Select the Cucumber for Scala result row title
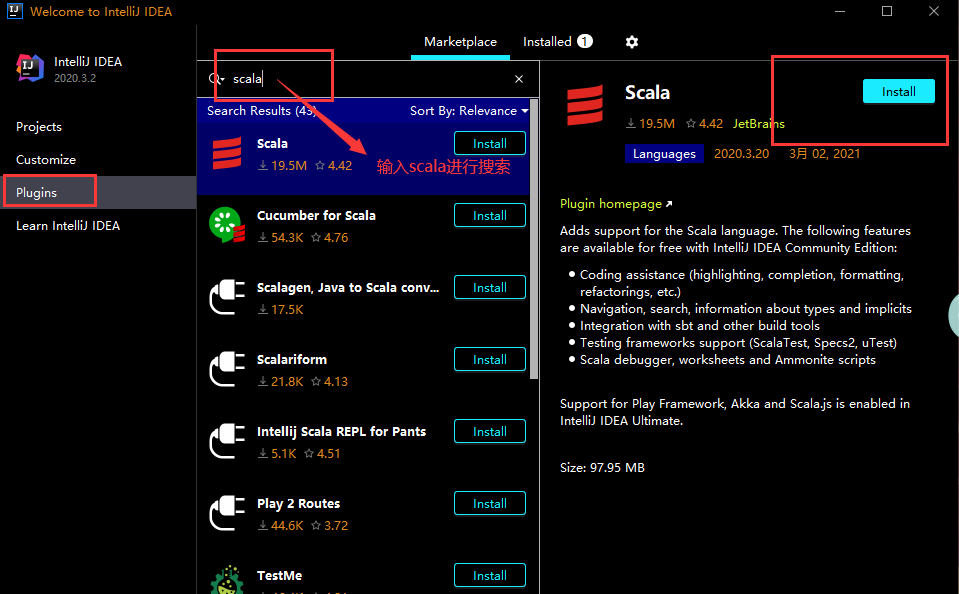Image resolution: width=959 pixels, height=594 pixels. pos(316,215)
